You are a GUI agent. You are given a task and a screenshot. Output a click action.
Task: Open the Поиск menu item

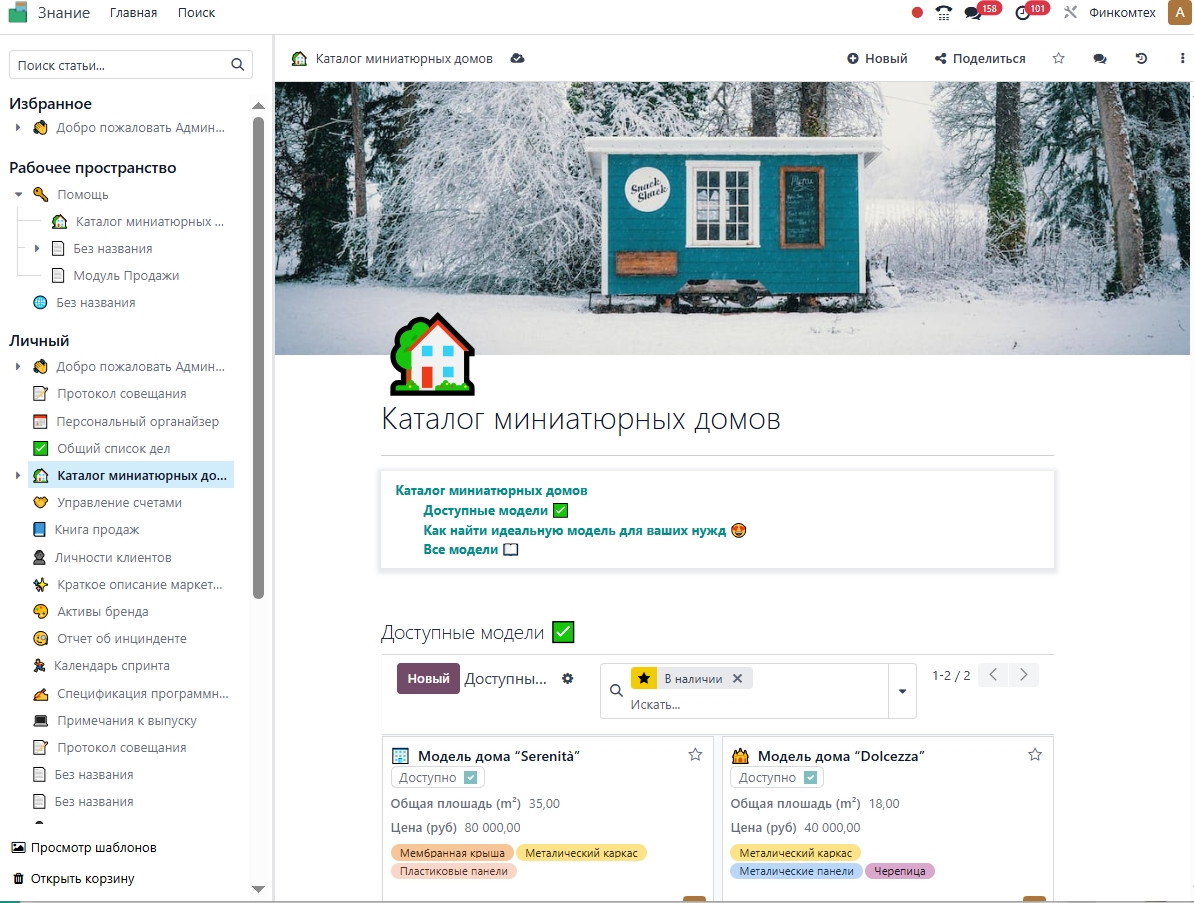[196, 13]
